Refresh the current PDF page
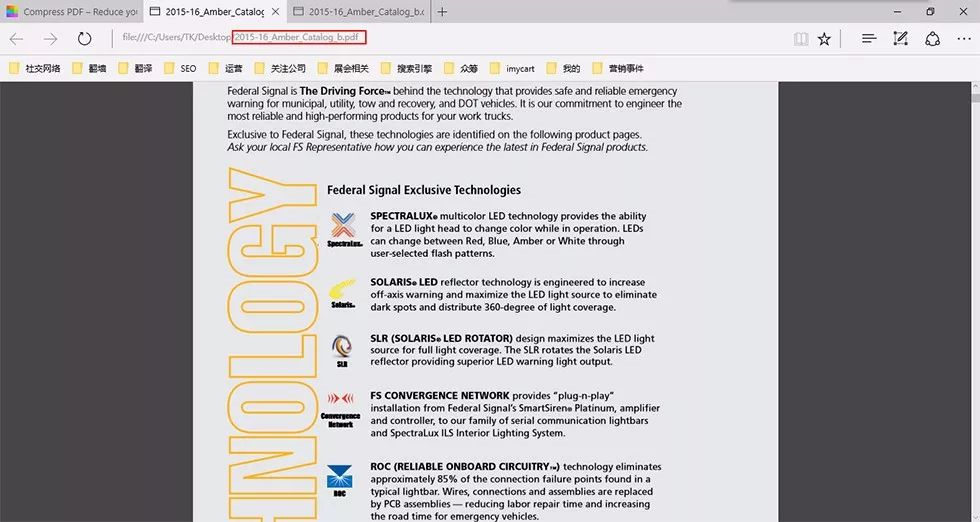 point(84,39)
